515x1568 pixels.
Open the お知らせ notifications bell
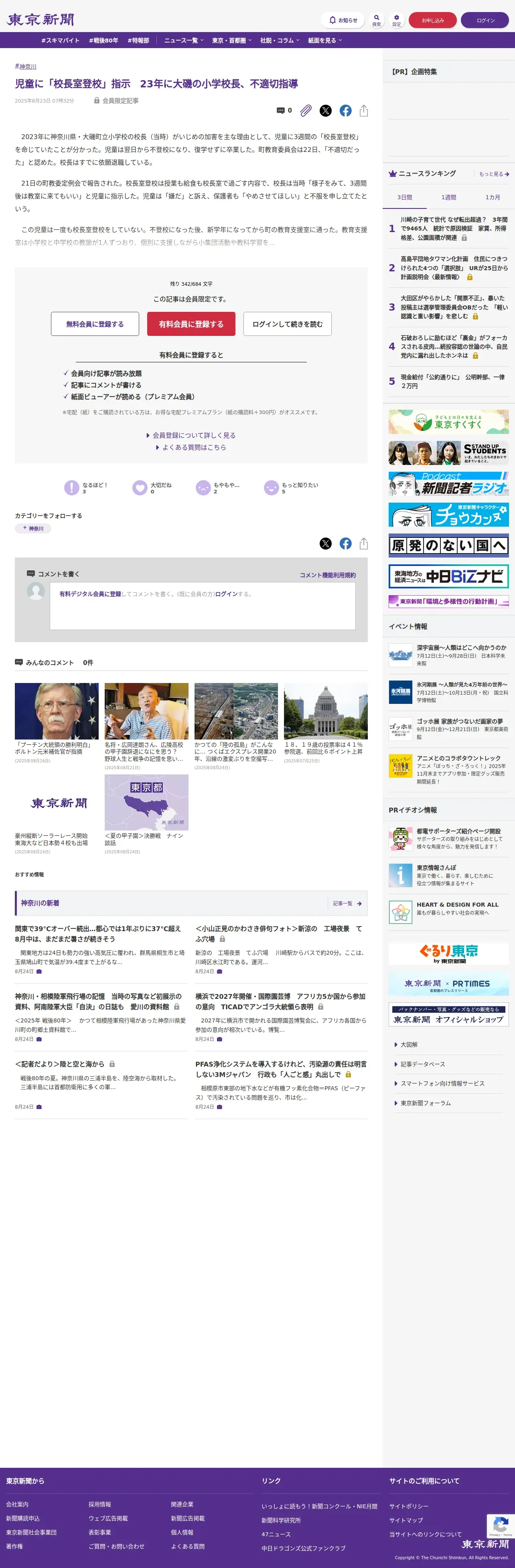click(343, 20)
